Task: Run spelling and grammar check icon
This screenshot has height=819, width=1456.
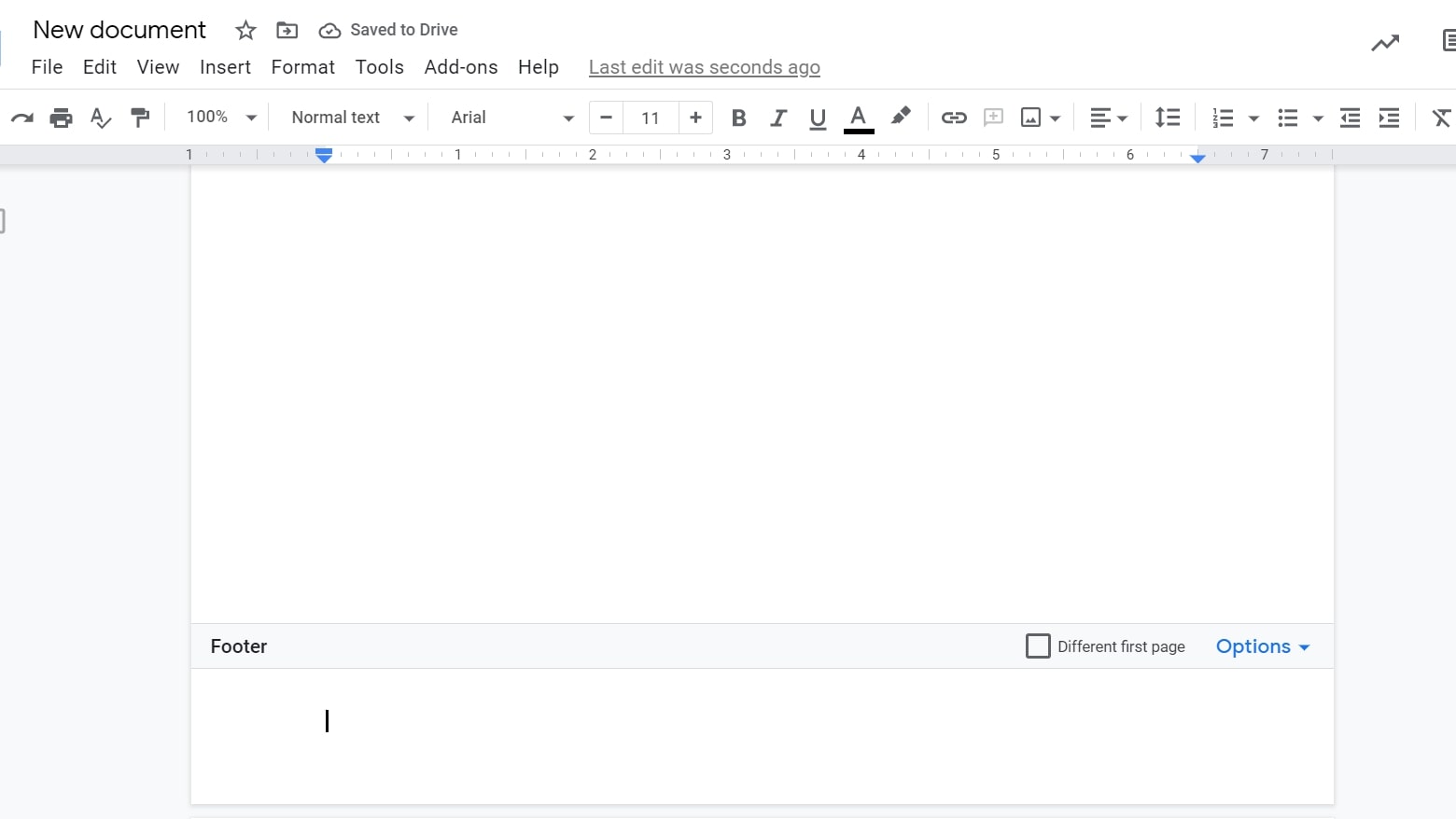Action: 100,118
